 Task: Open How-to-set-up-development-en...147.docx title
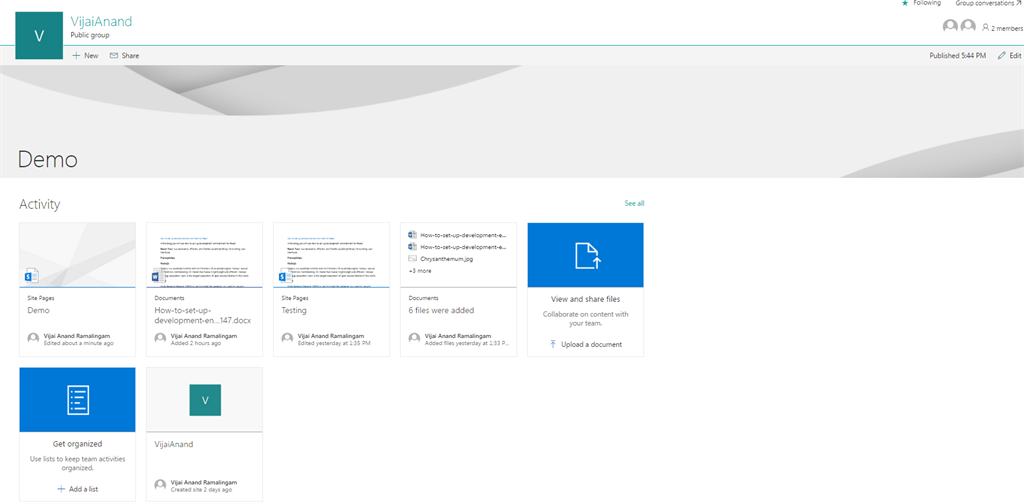(202, 315)
